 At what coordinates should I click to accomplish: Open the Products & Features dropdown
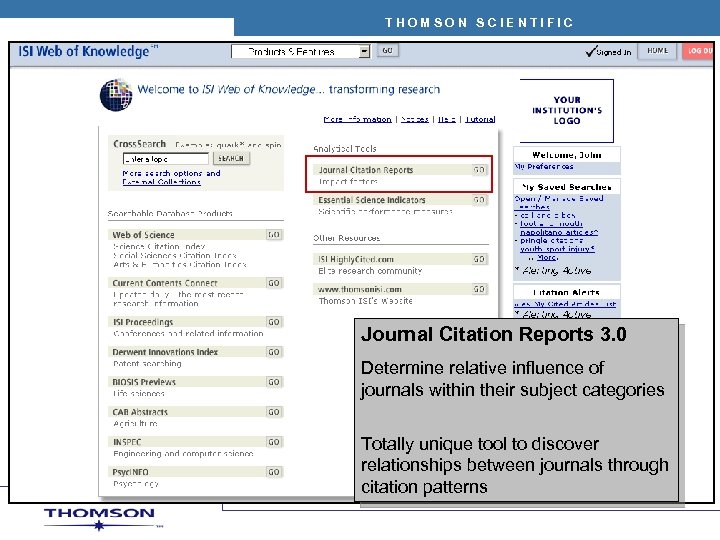[x=300, y=51]
